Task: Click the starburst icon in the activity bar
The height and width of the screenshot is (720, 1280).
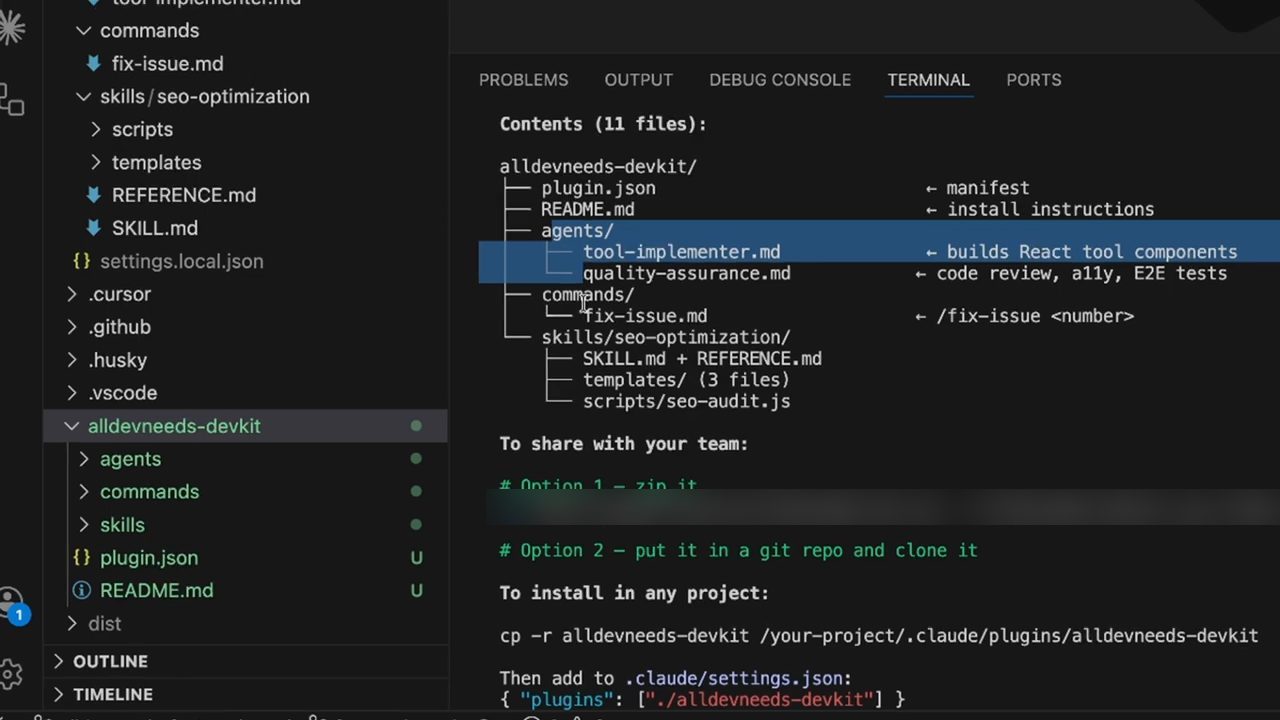Action: click(10, 27)
